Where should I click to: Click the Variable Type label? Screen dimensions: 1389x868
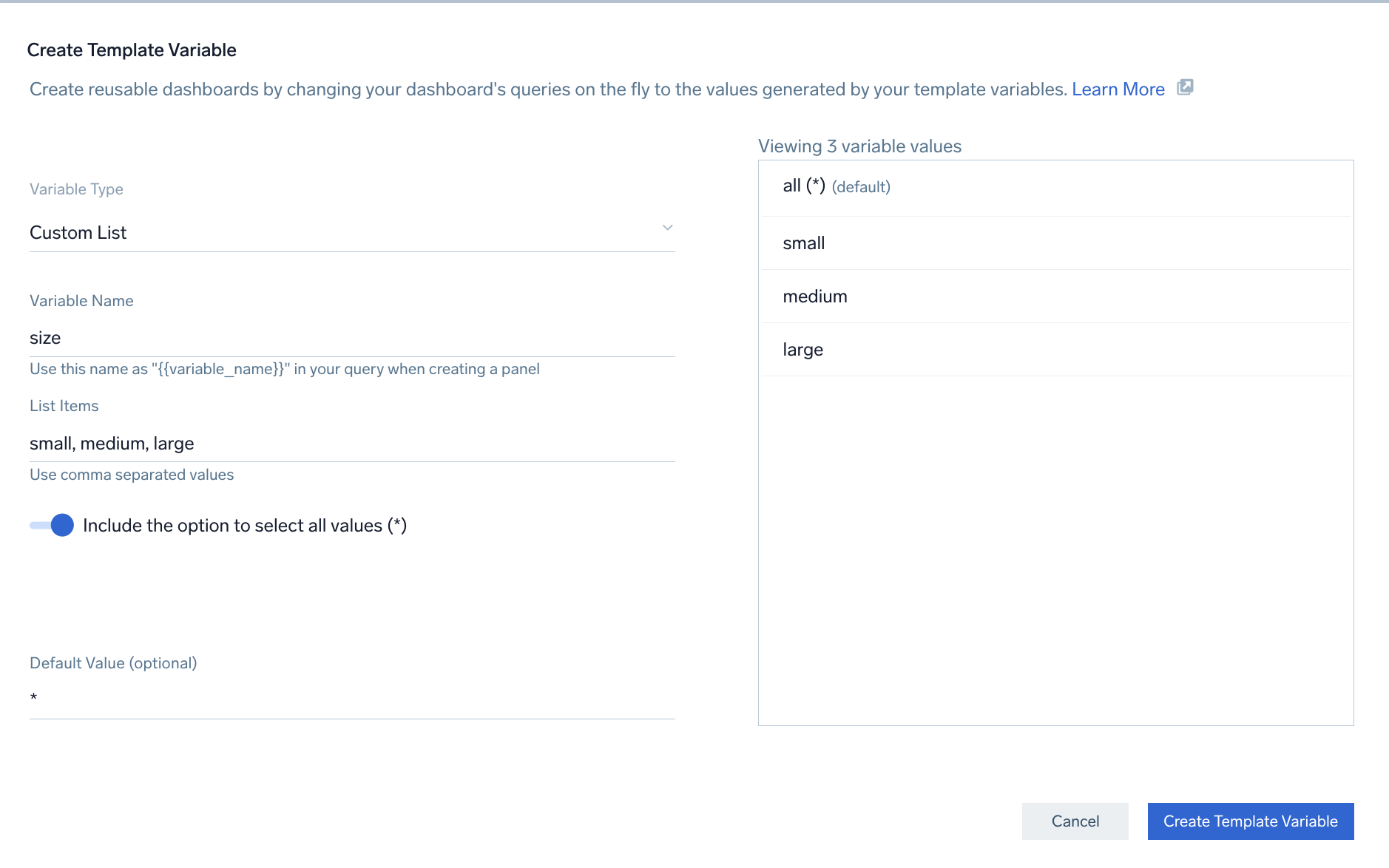(x=76, y=189)
